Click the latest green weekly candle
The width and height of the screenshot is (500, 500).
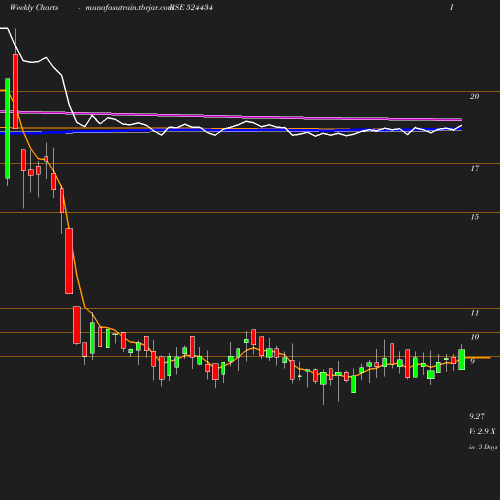click(x=462, y=359)
